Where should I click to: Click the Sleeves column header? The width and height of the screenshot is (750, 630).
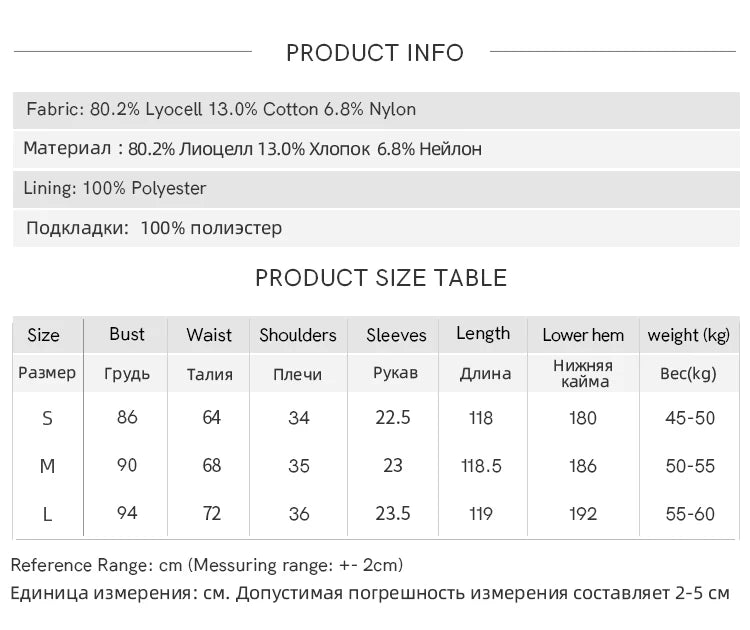(x=396, y=335)
